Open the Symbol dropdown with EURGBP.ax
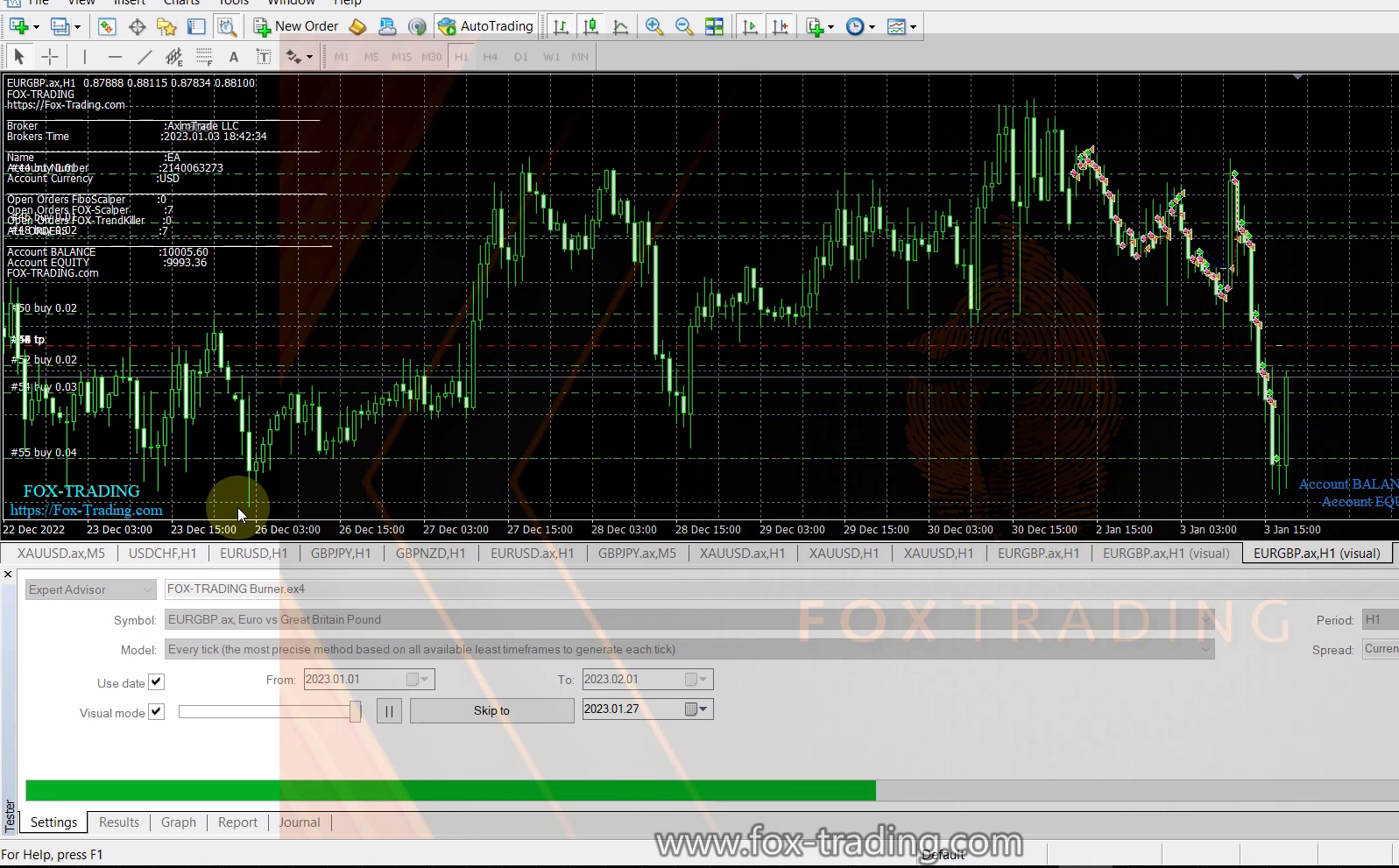The height and width of the screenshot is (868, 1399). (689, 619)
